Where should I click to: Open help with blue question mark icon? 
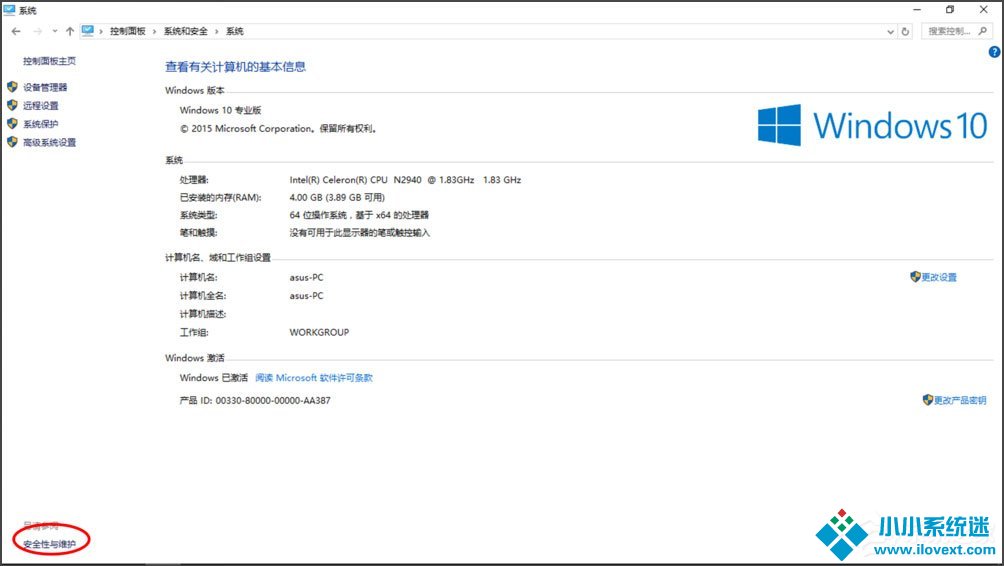[x=994, y=52]
